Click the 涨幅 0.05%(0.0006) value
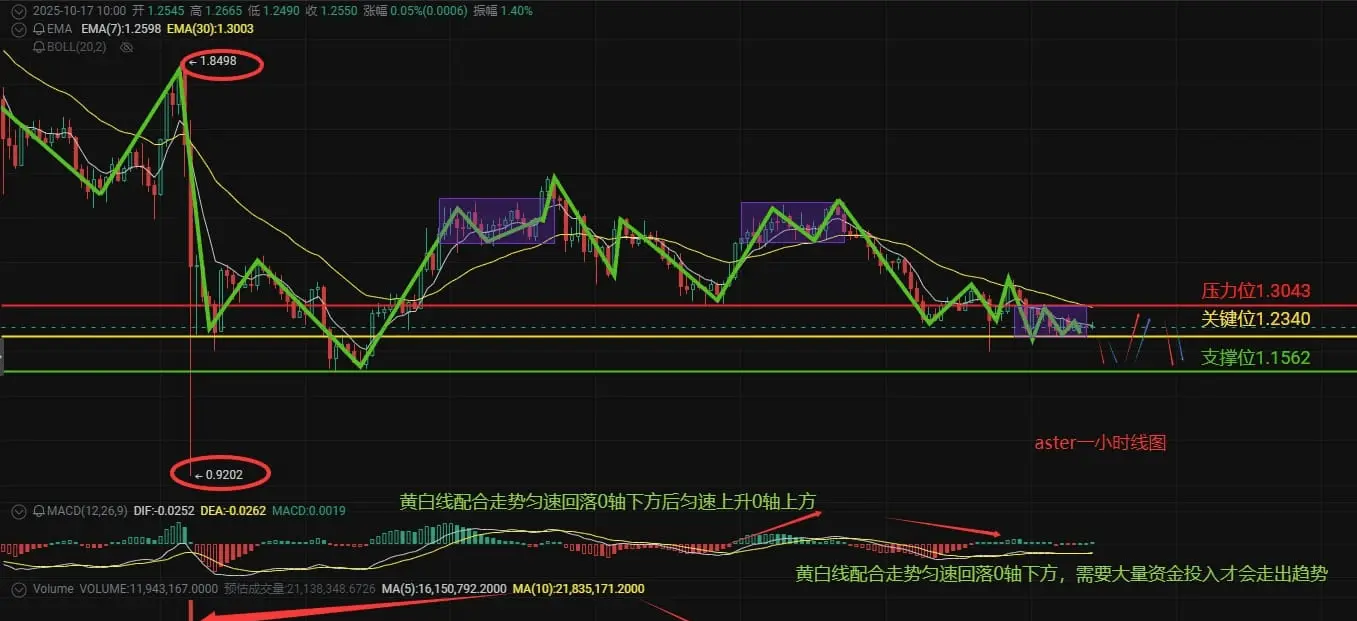The height and width of the screenshot is (621, 1357). coord(415,11)
